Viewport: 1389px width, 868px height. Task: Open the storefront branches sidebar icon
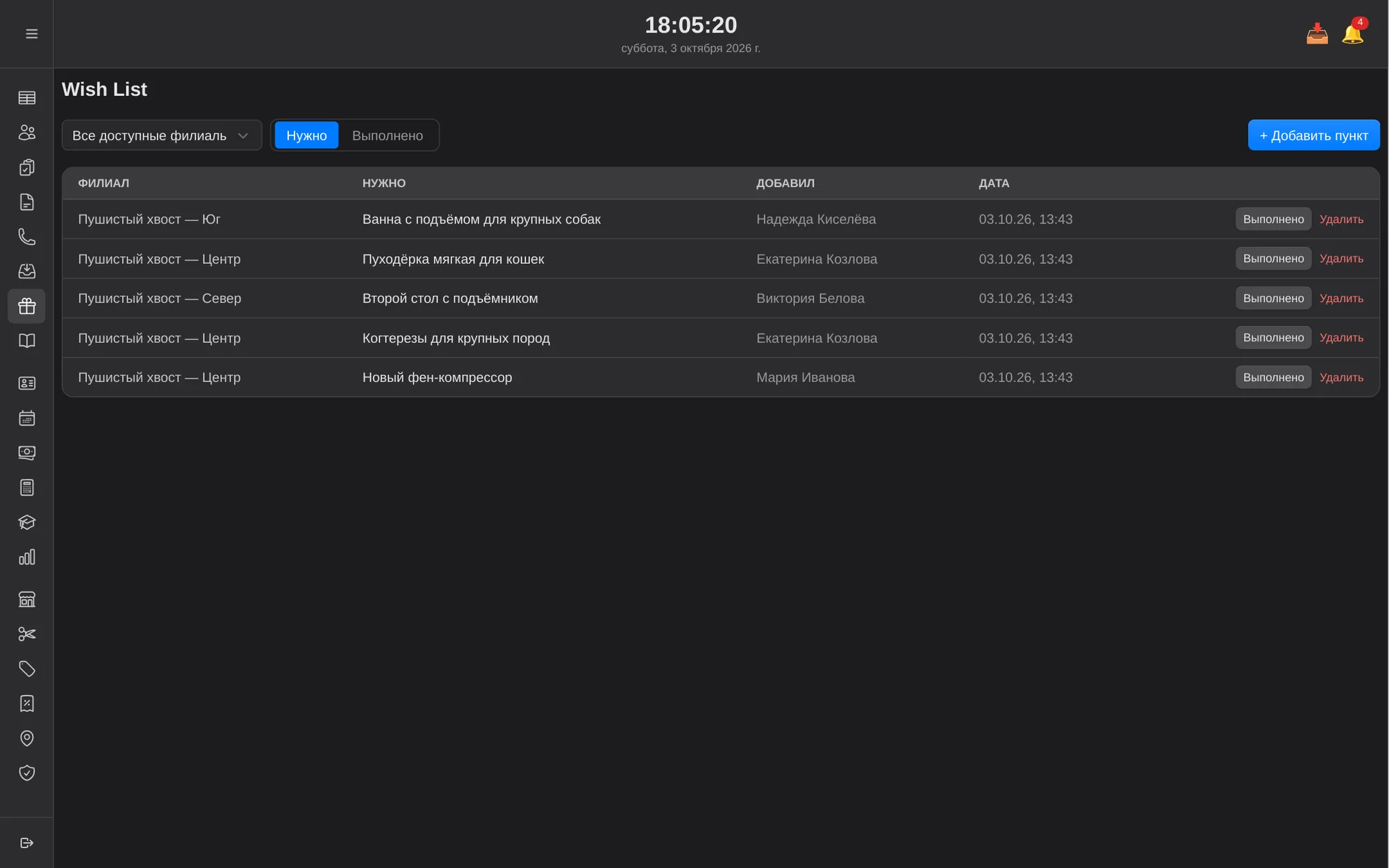tap(26, 599)
